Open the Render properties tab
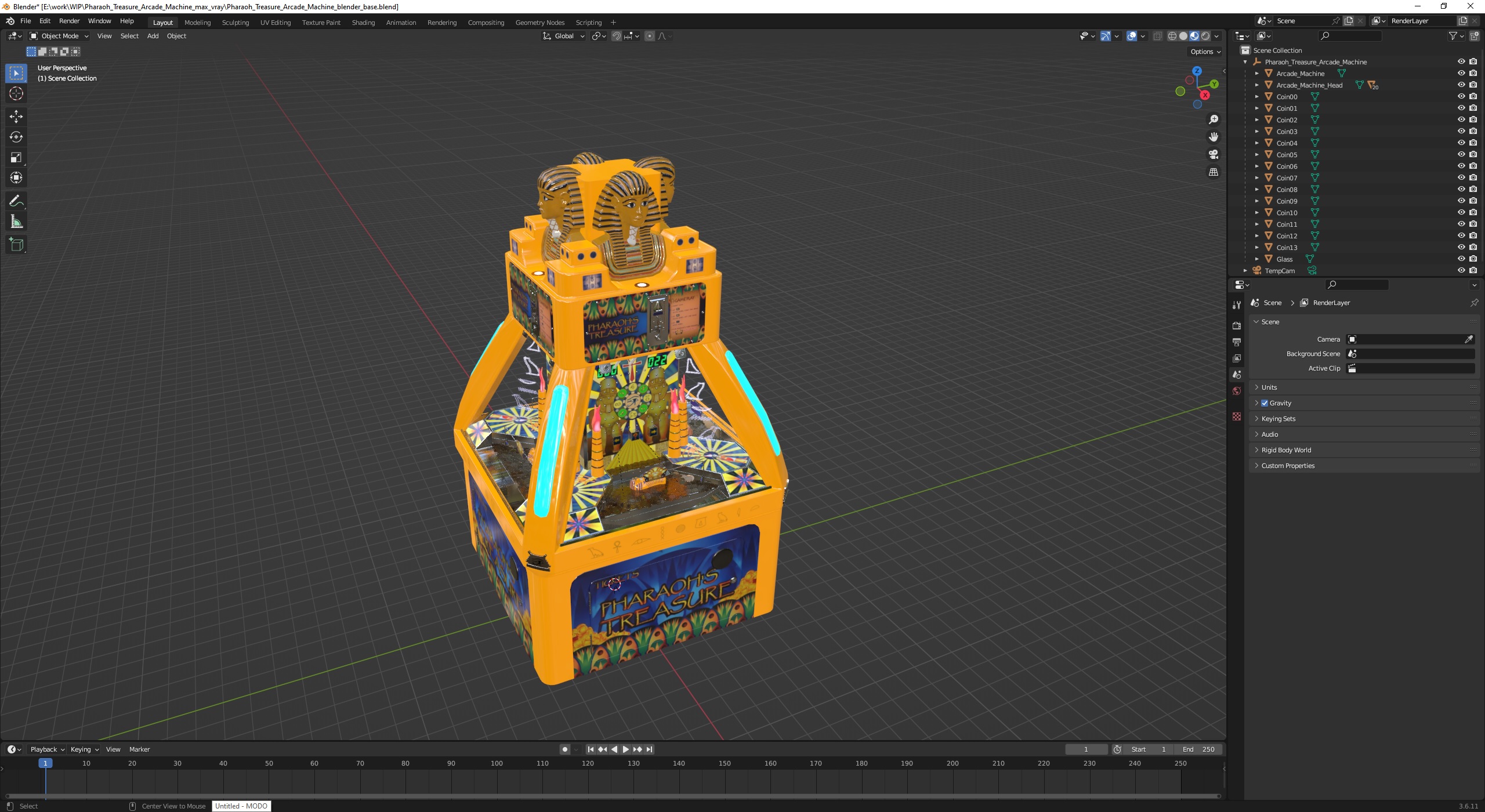The width and height of the screenshot is (1485, 812). (x=1237, y=326)
